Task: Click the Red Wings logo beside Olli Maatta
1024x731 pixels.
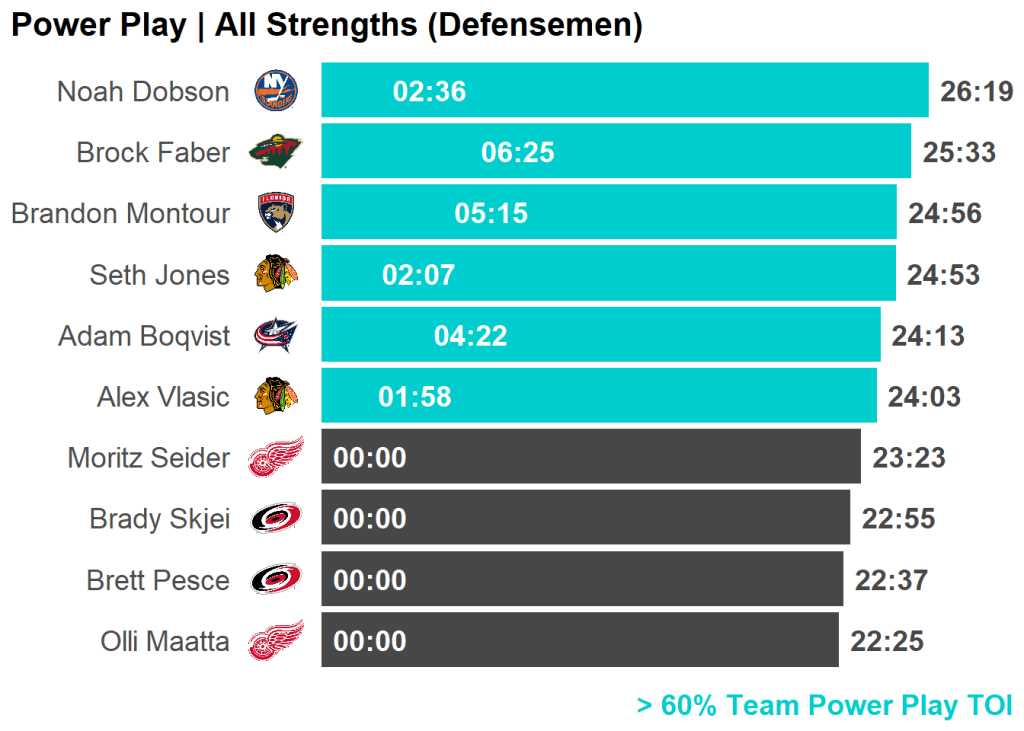Action: [275, 641]
